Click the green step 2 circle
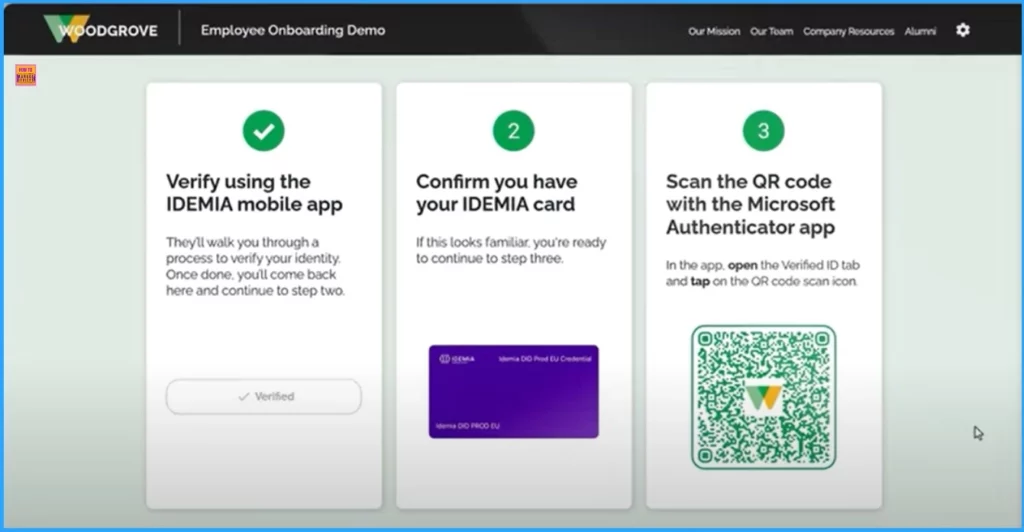Image resolution: width=1024 pixels, height=532 pixels. (x=513, y=131)
